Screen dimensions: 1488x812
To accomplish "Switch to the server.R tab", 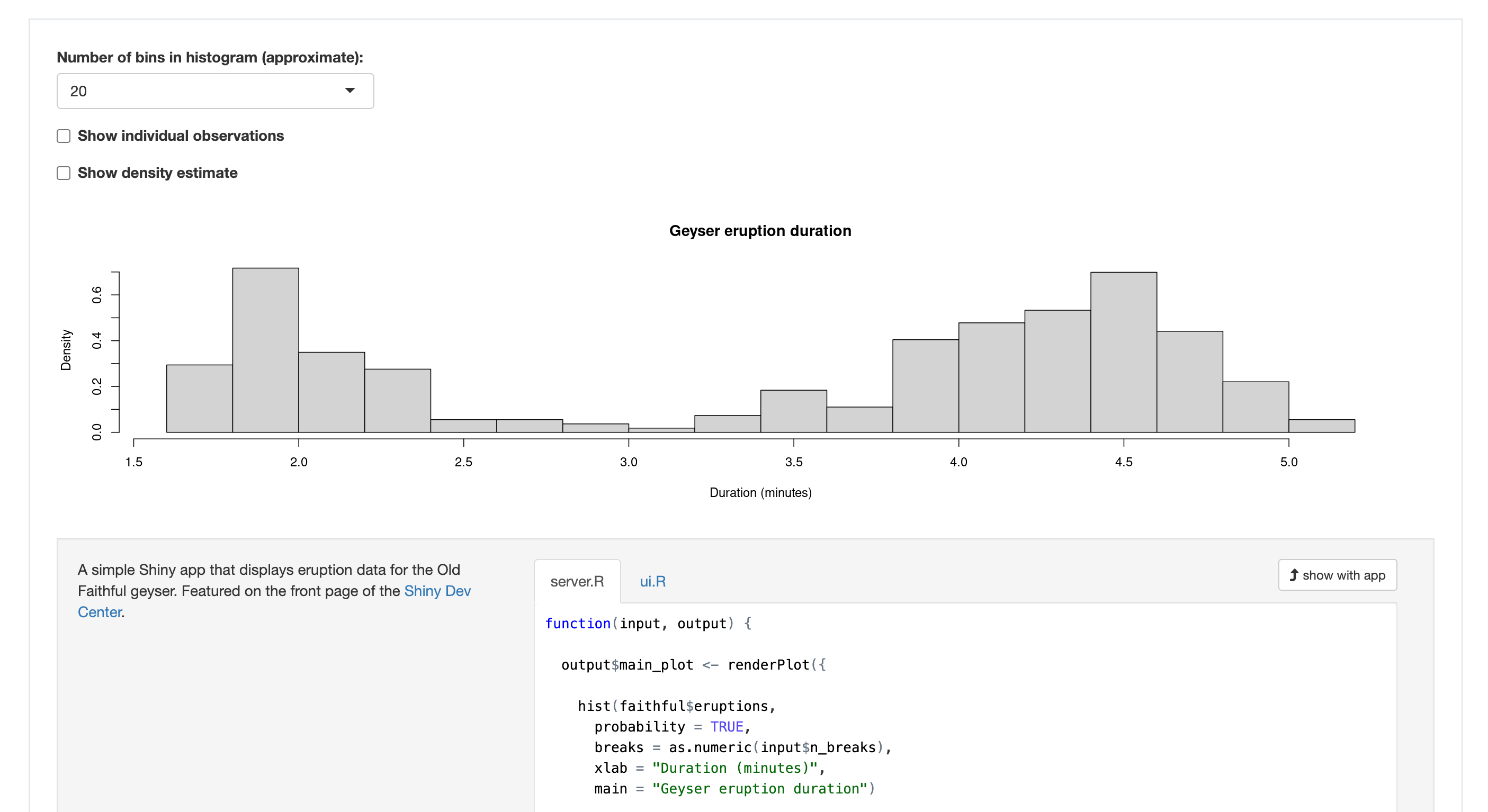I will tap(577, 581).
